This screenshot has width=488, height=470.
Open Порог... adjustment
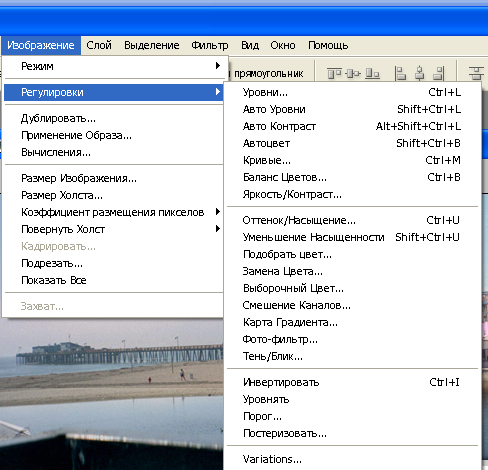click(x=353, y=416)
